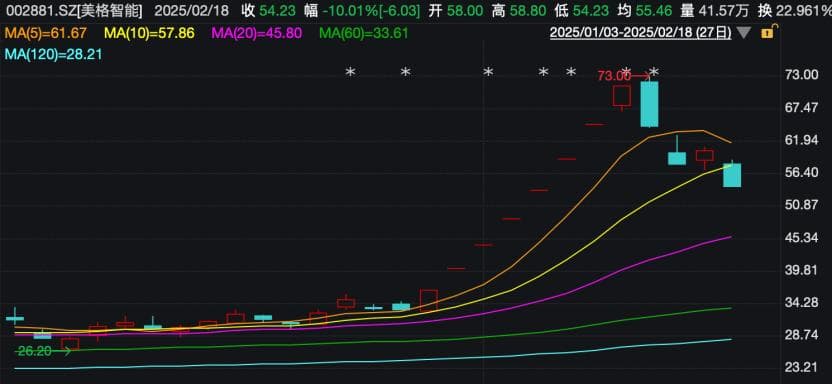Viewport: 832px width, 384px height.
Task: Select the MA(10)=57.86 indicator label
Action: (x=150, y=33)
